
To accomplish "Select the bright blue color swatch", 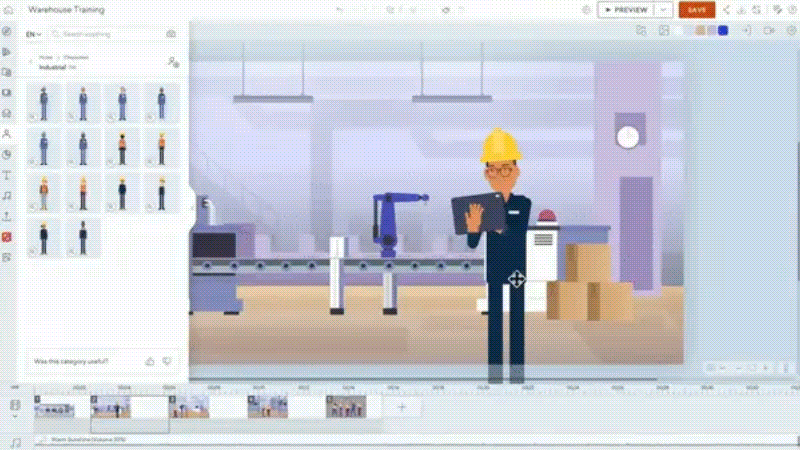I will tap(723, 31).
